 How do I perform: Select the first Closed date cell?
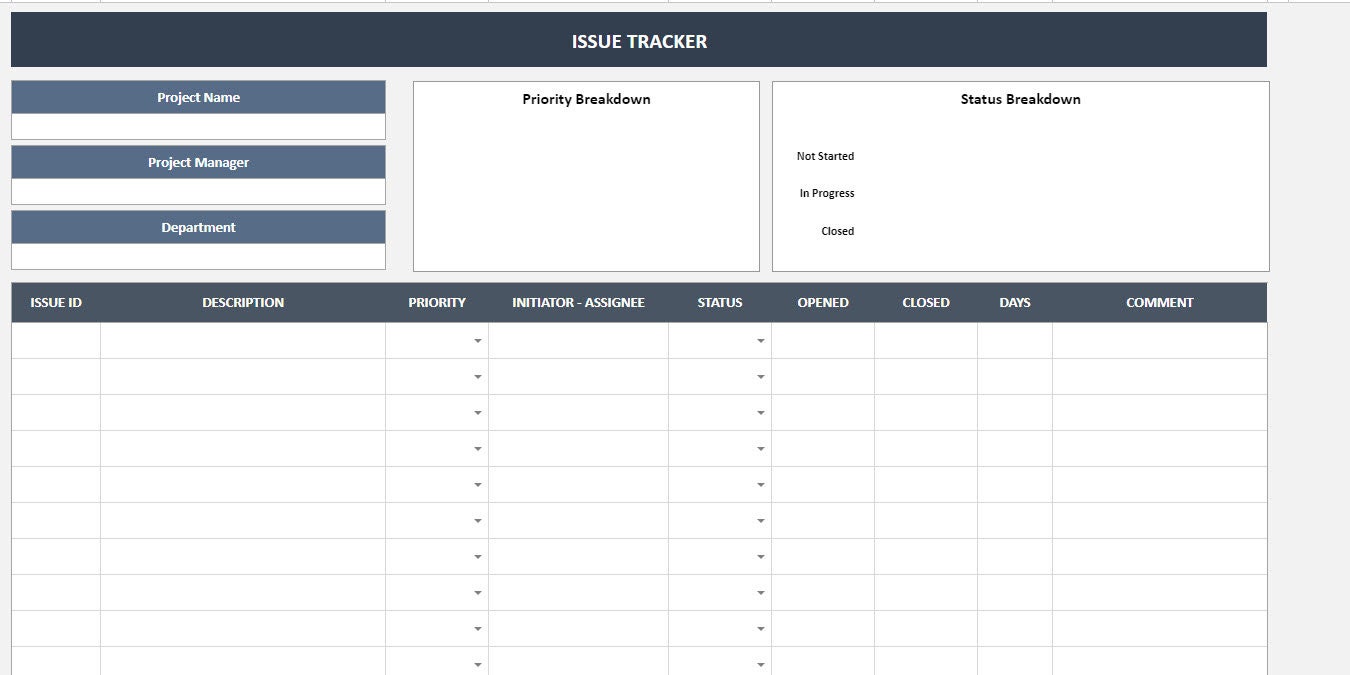[x=925, y=340]
